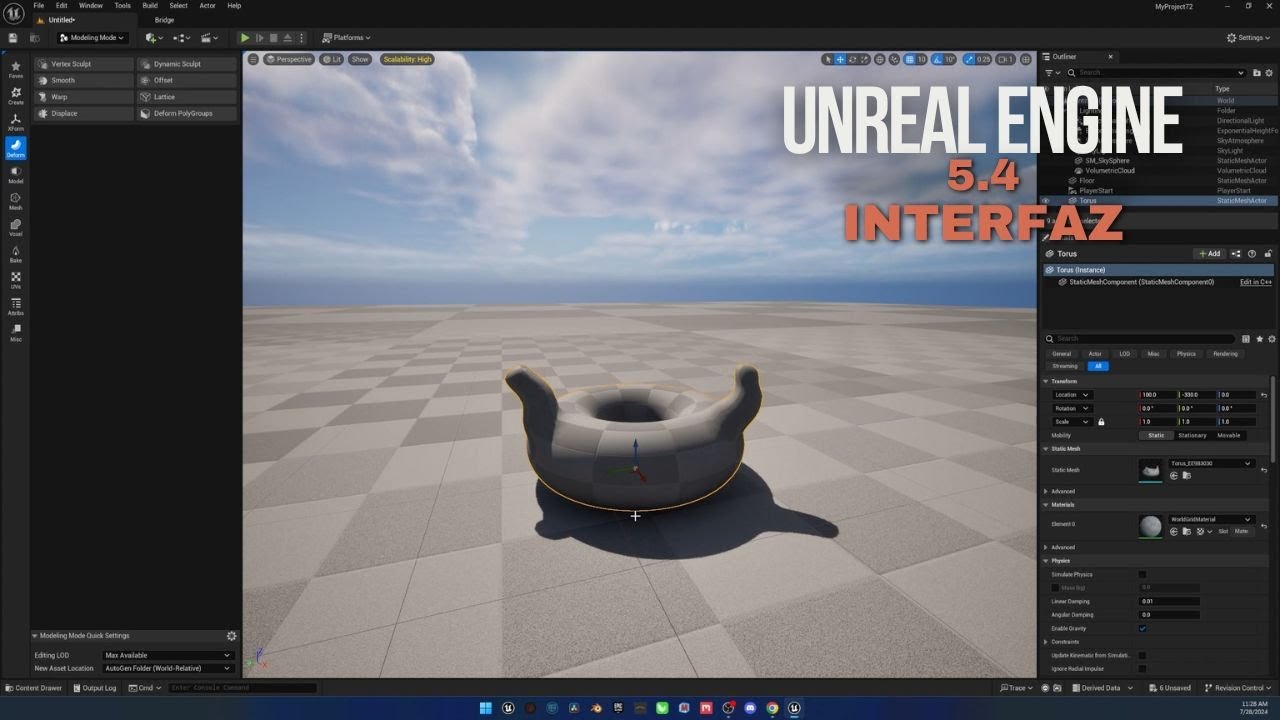Open the Tools menu
Screen dimensions: 1280x720
click(x=122, y=5)
